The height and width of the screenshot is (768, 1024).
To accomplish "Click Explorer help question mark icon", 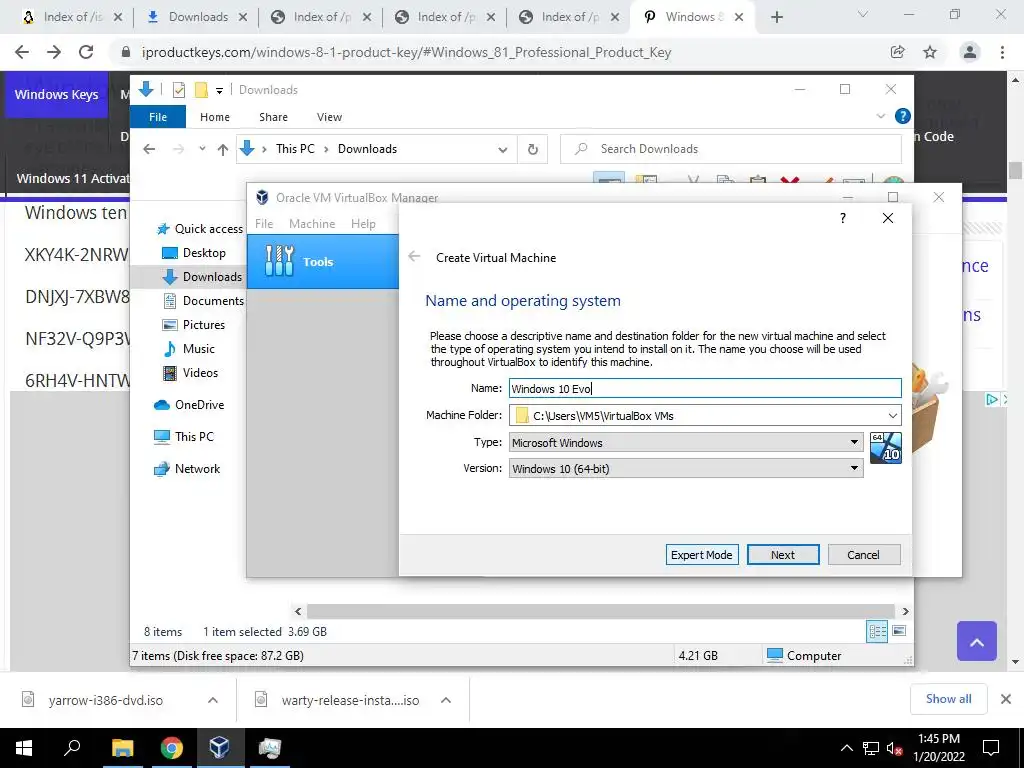I will click(x=903, y=116).
